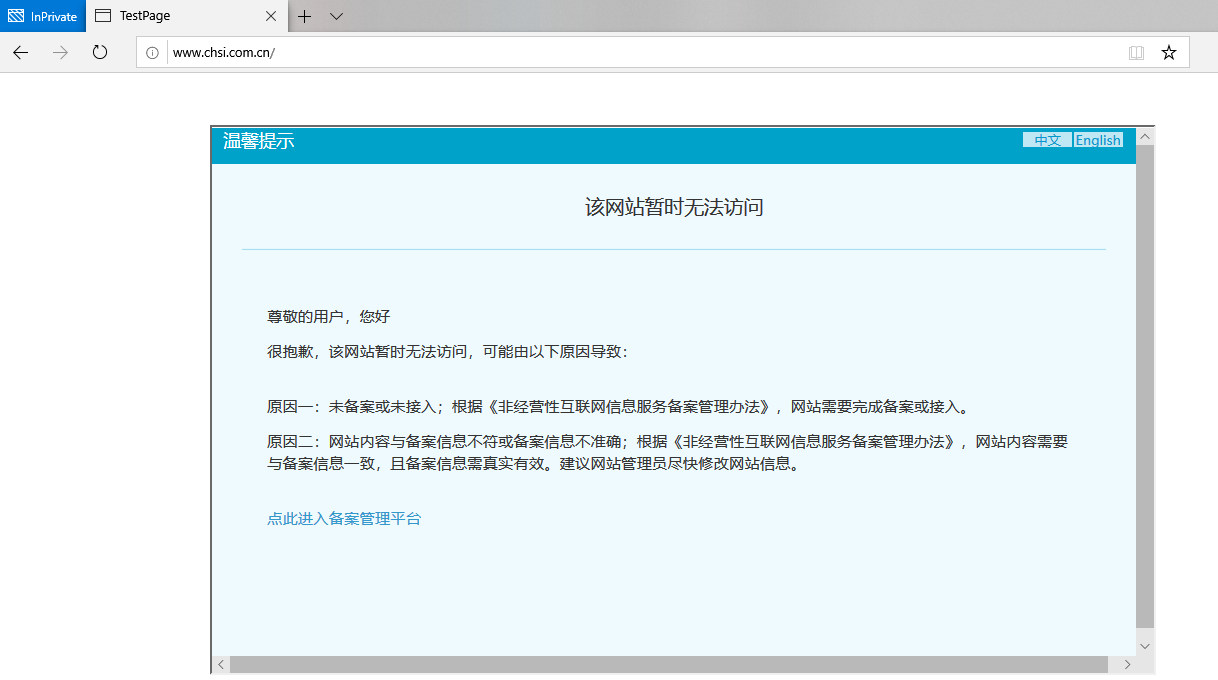Click the scroll down arrow in notice frame

point(1145,646)
